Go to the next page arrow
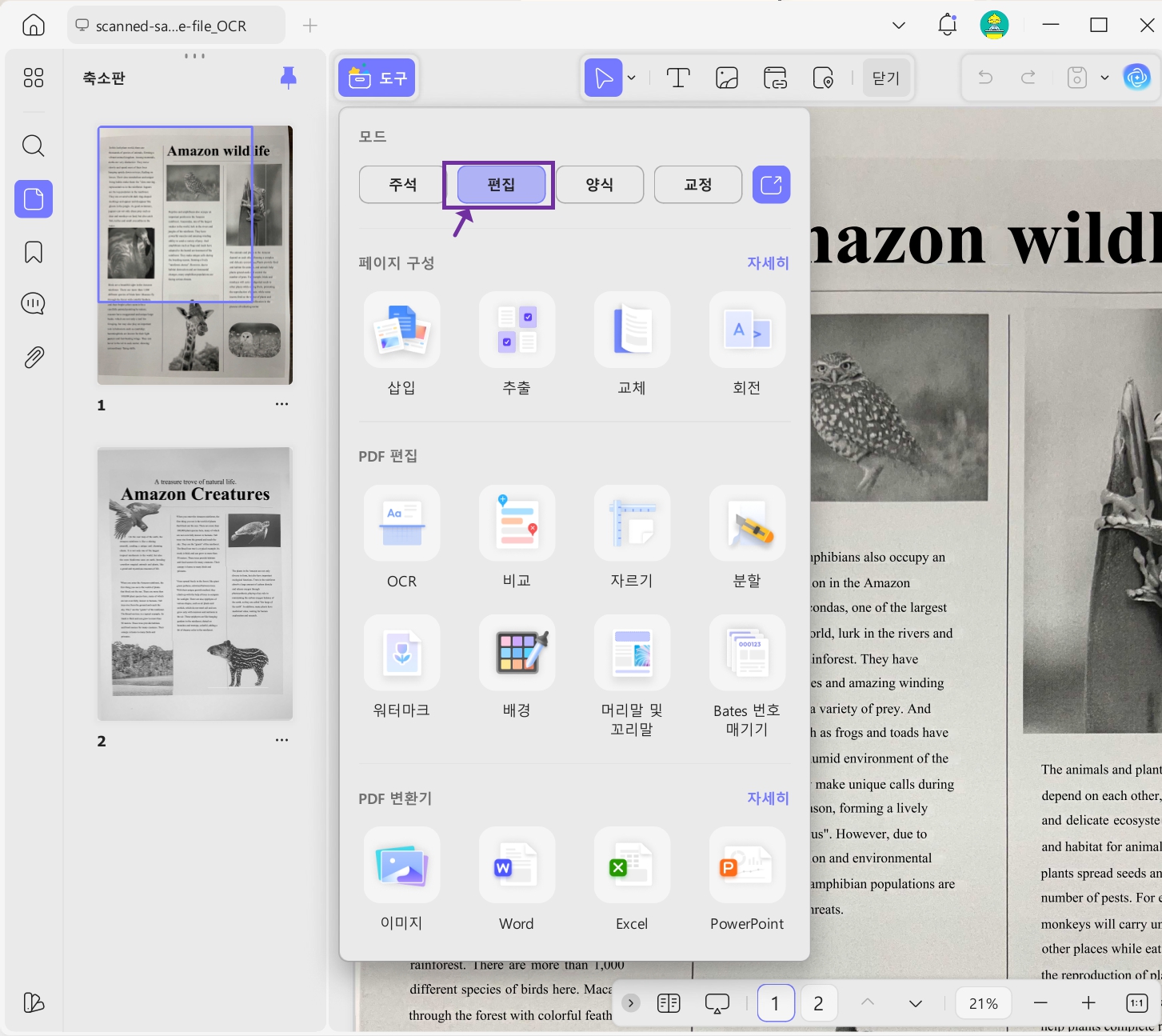This screenshot has height=1036, width=1162. click(916, 1003)
